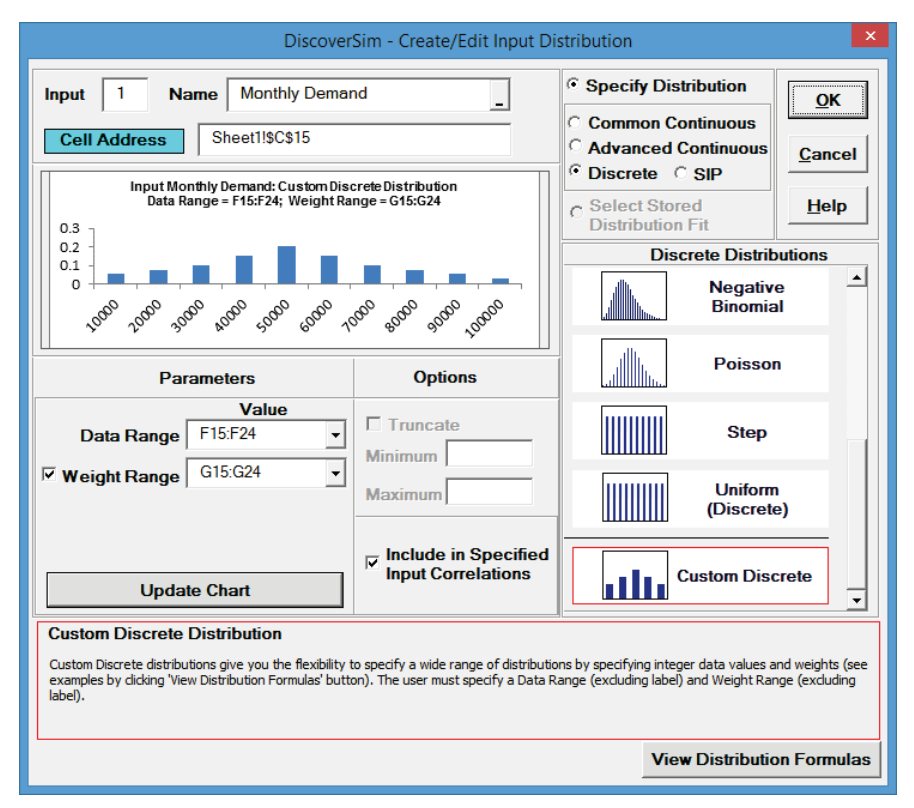
Task: Open the Data Range dropdown
Action: tap(334, 436)
